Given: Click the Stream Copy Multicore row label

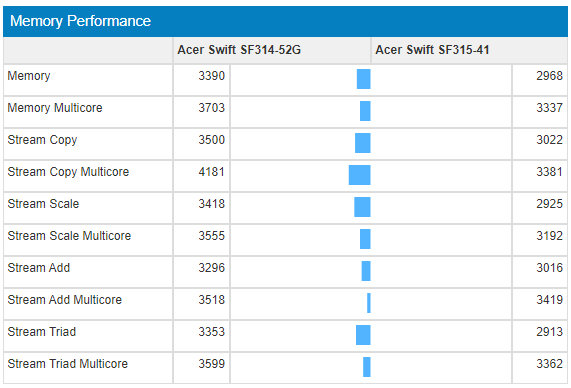Looking at the screenshot, I should 68,172.
